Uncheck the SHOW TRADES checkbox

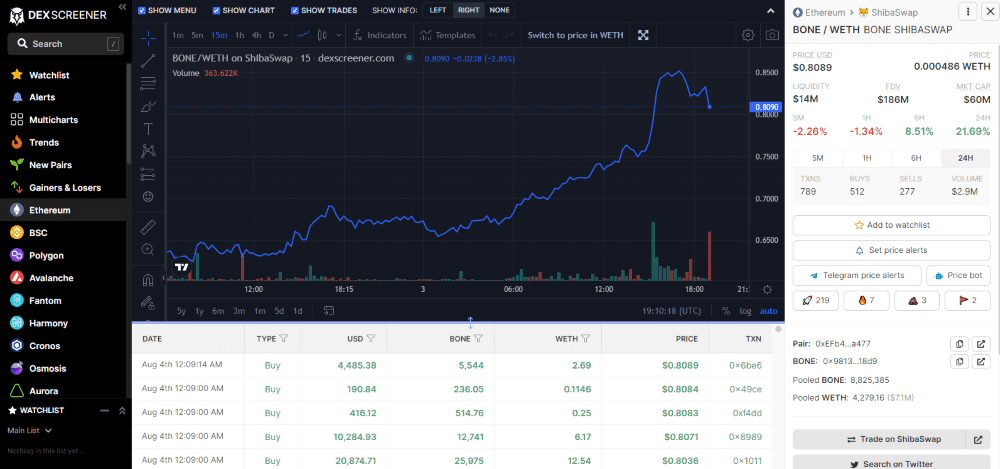(295, 10)
